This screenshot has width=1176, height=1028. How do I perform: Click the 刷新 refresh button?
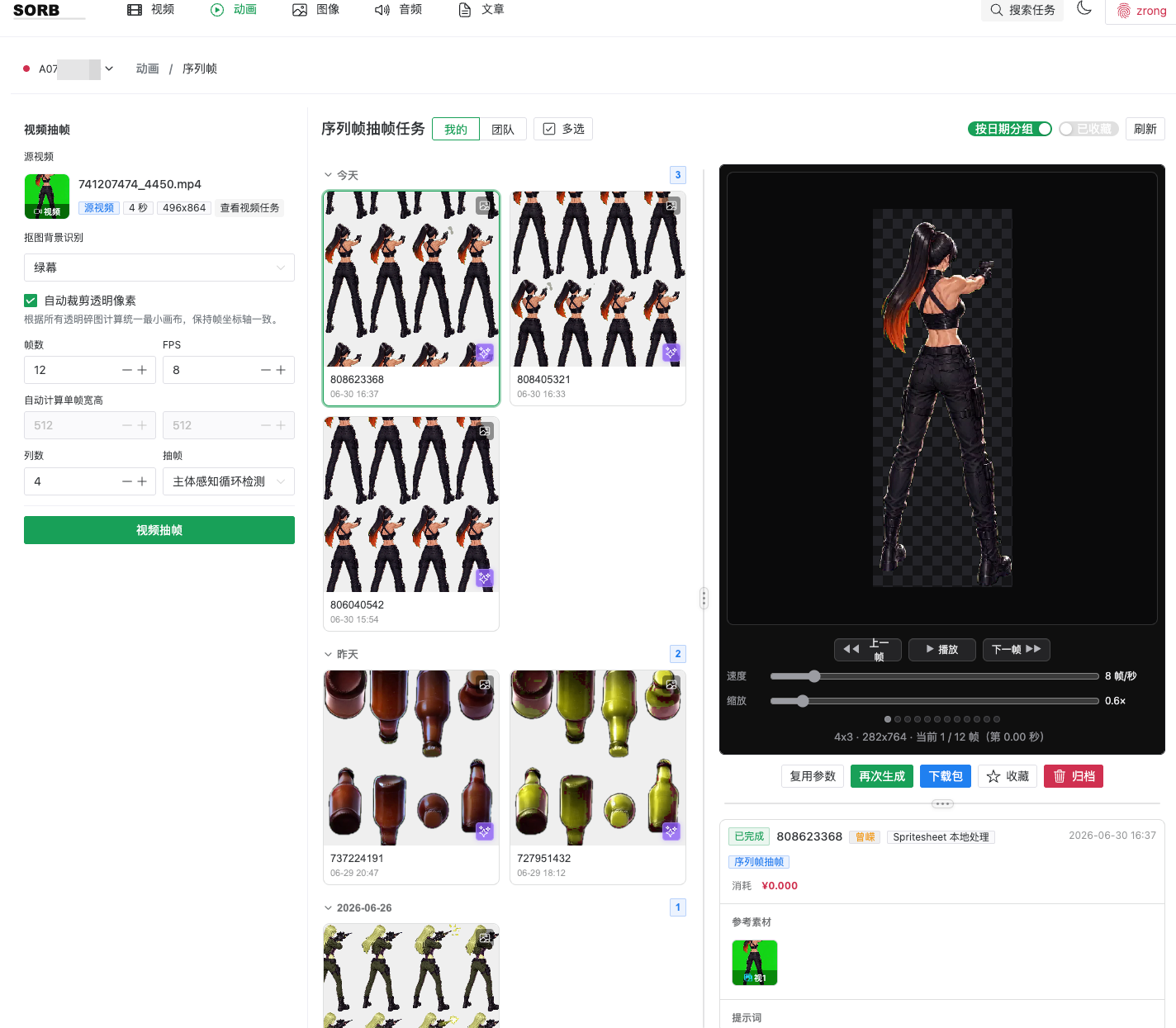(1145, 129)
